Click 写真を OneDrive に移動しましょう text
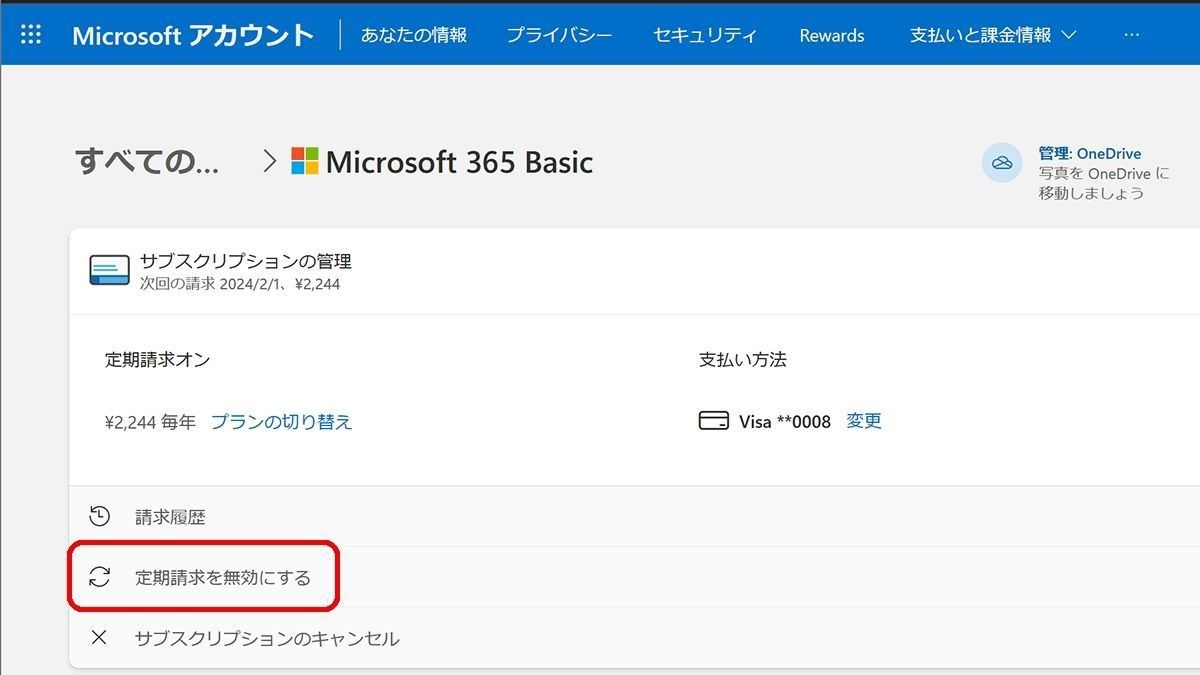The height and width of the screenshot is (675, 1200). 1104,183
